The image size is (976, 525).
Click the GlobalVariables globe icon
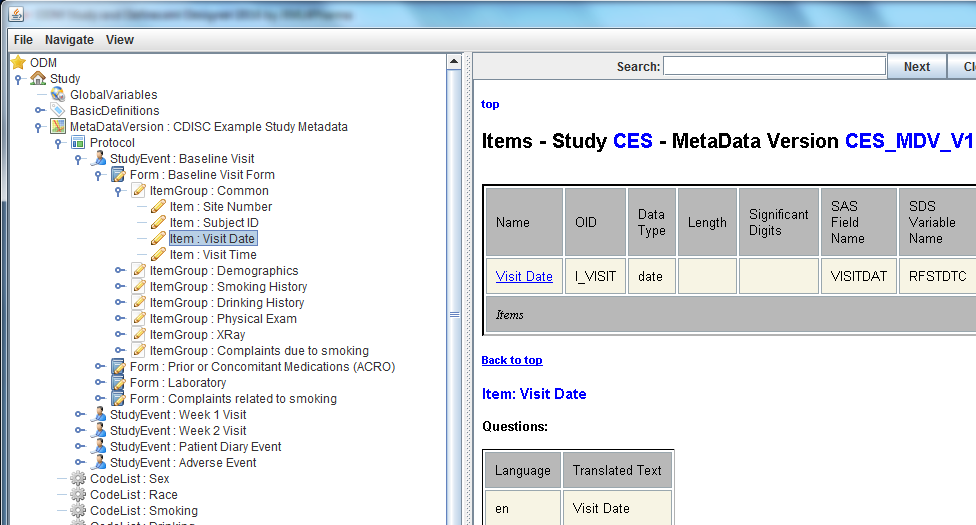58,94
